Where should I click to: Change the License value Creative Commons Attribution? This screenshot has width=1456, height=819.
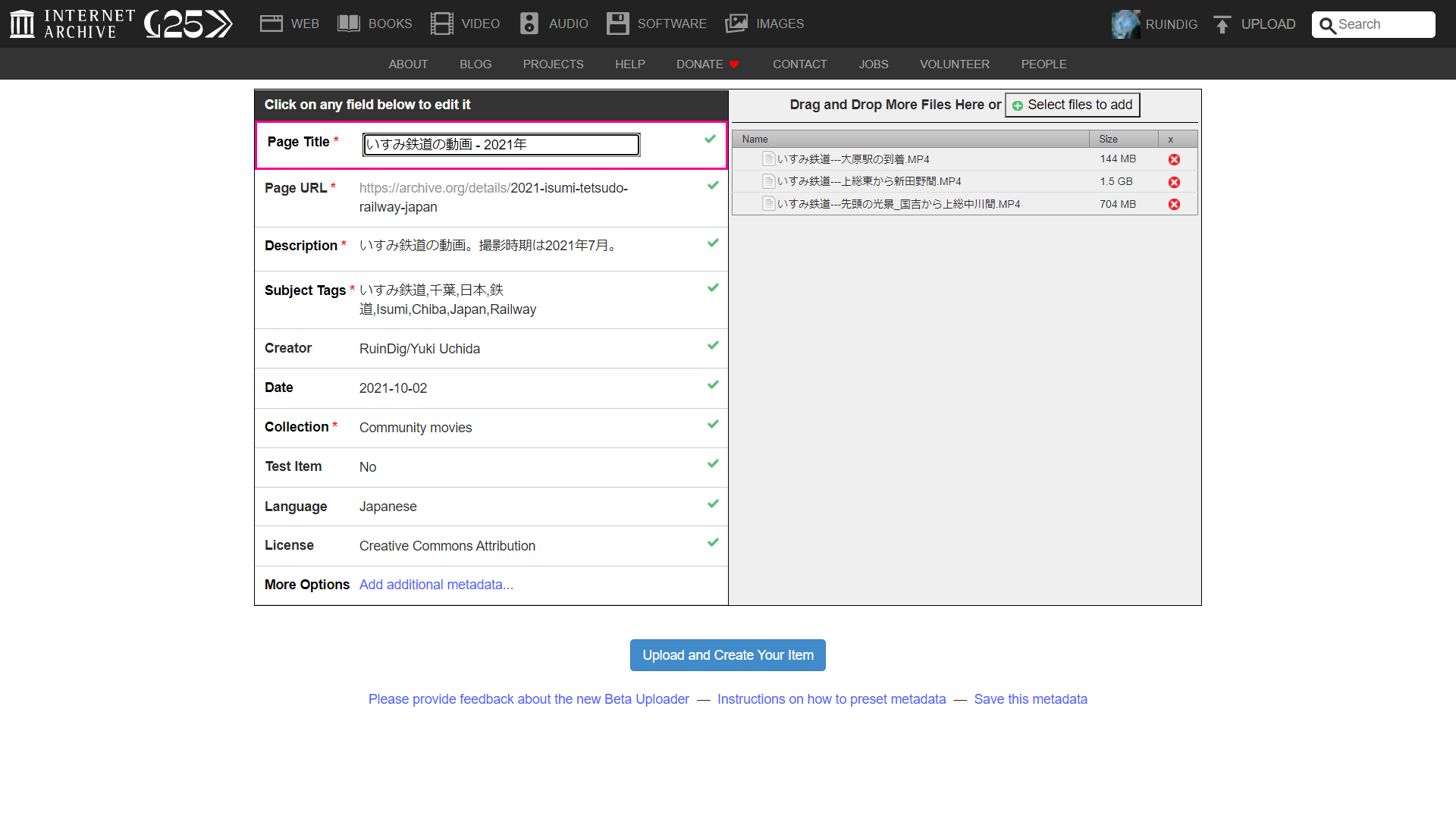447,546
